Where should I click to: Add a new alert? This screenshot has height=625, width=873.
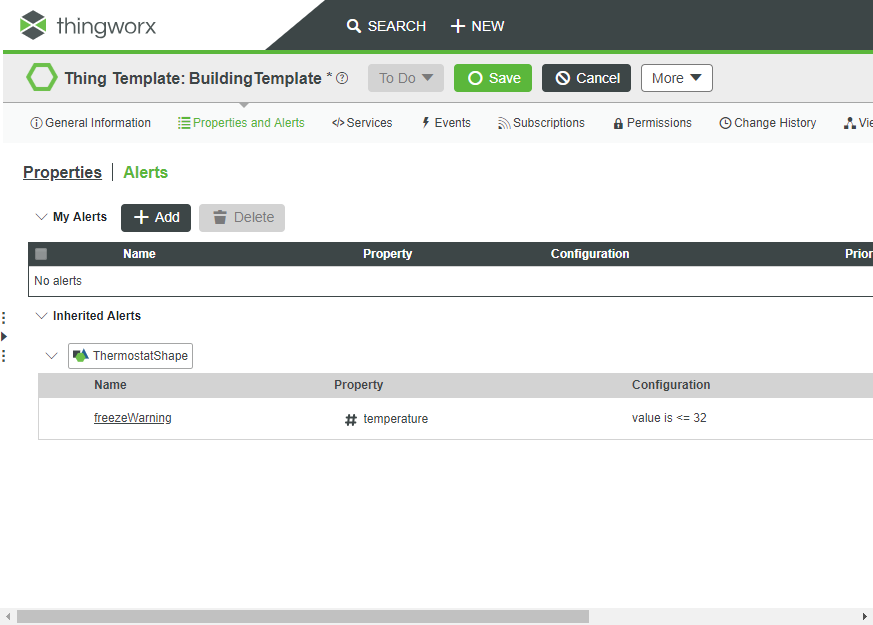pyautogui.click(x=156, y=217)
